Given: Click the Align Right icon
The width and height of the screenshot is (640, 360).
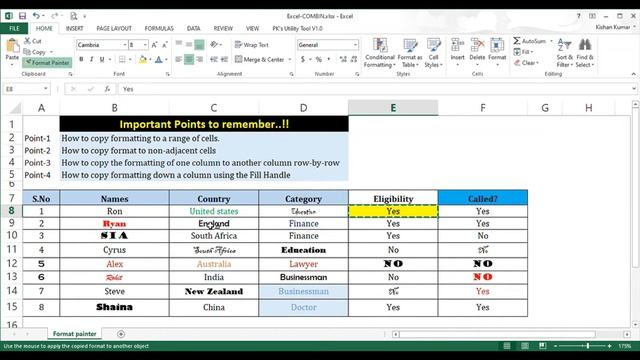Looking at the screenshot, I should 200,60.
